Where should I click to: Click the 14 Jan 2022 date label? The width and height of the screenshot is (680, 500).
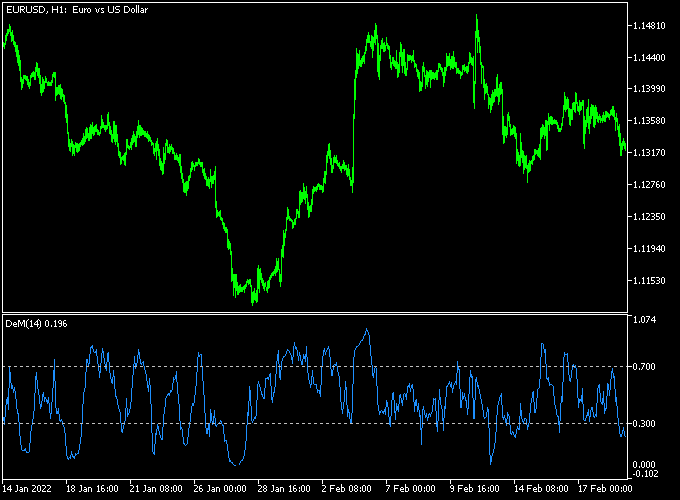tap(27, 489)
